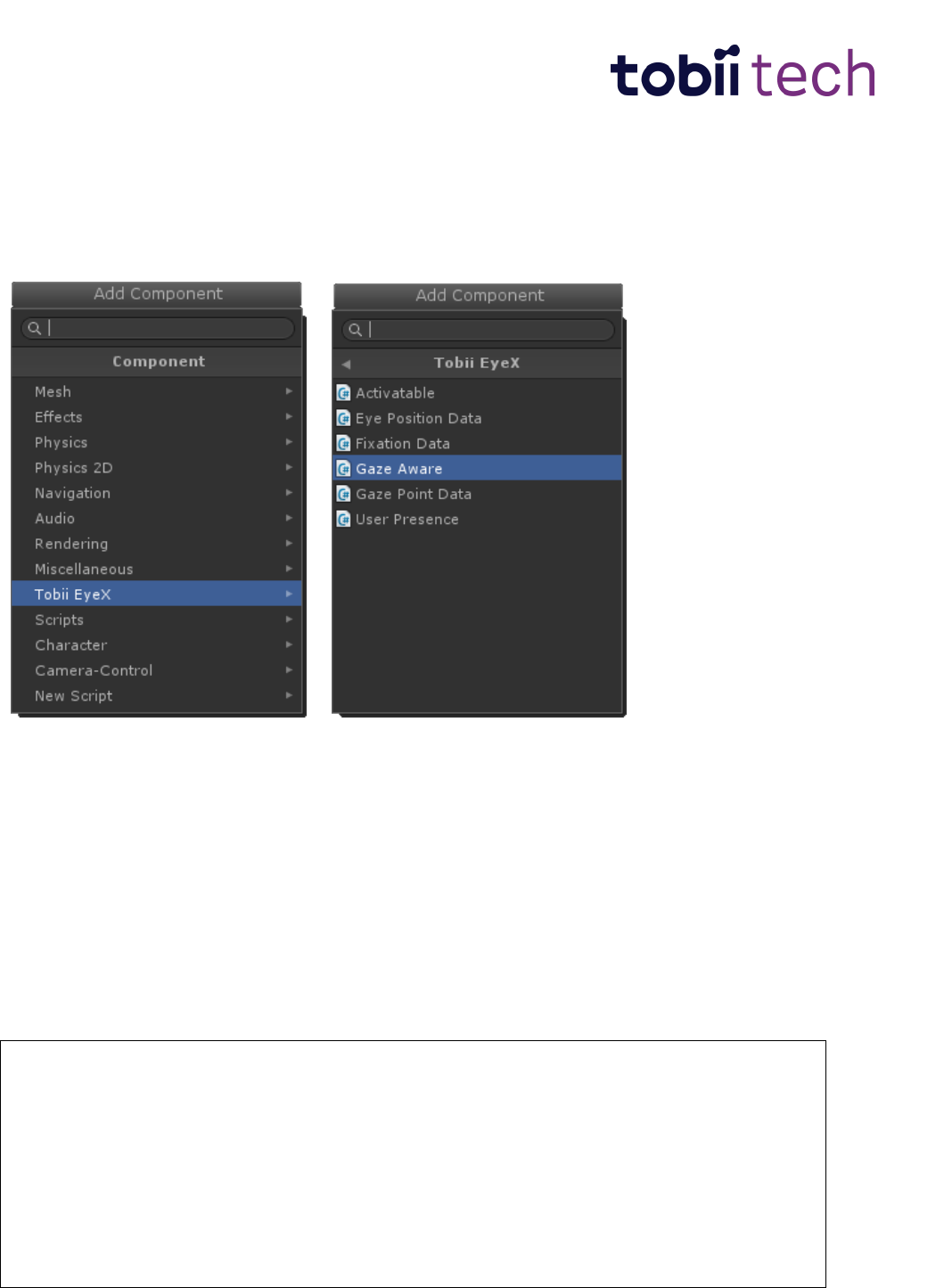
Task: Expand the Scripts submenu arrow
Action: click(289, 619)
